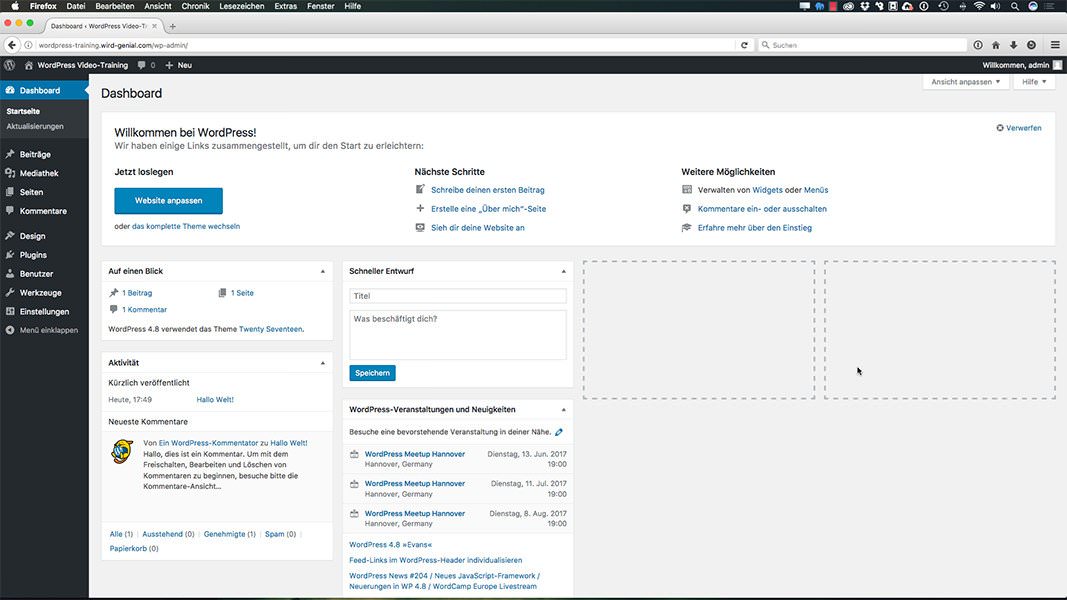Click the volume icon in menu bar
1067x600 pixels.
pos(996,6)
